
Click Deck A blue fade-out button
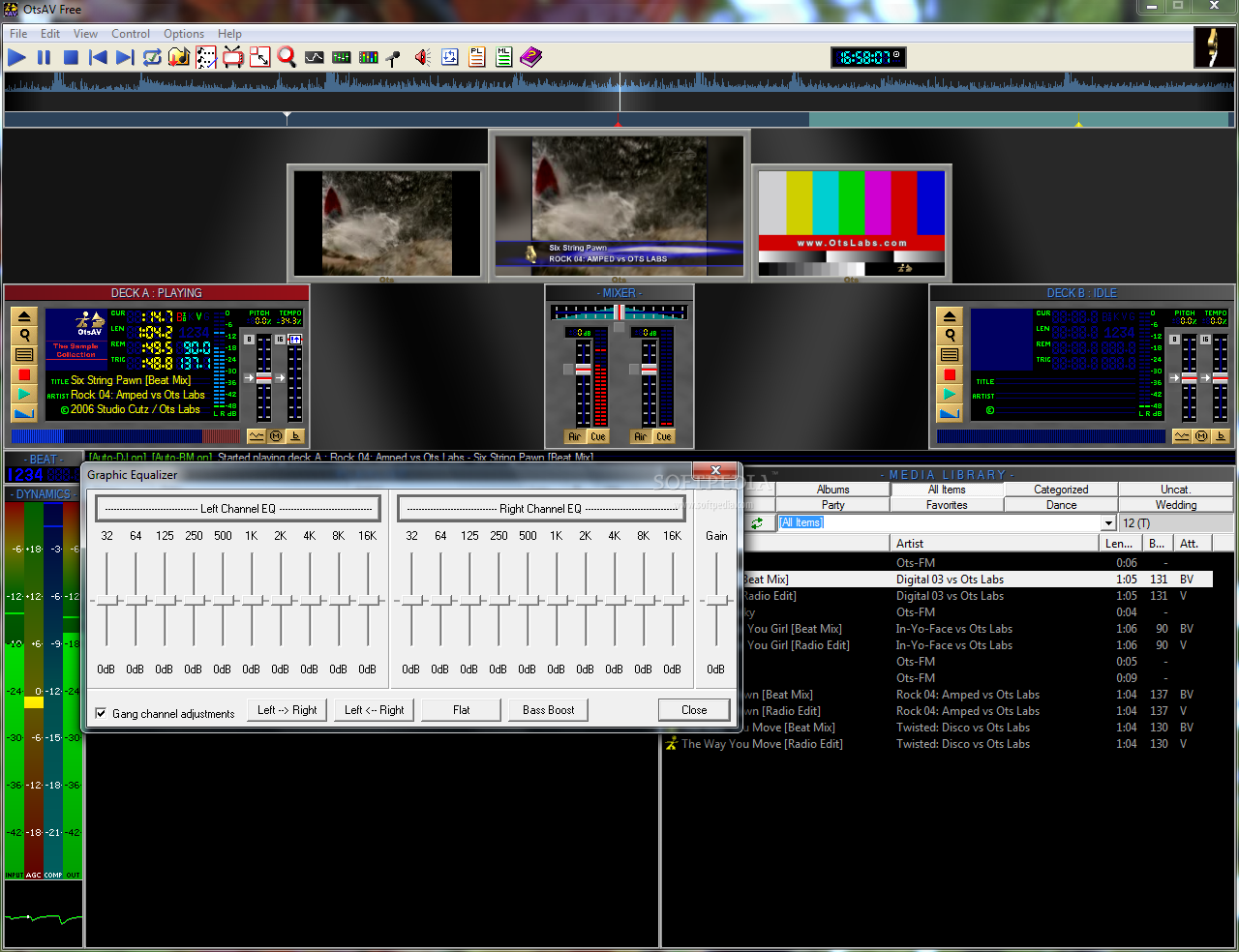click(24, 413)
